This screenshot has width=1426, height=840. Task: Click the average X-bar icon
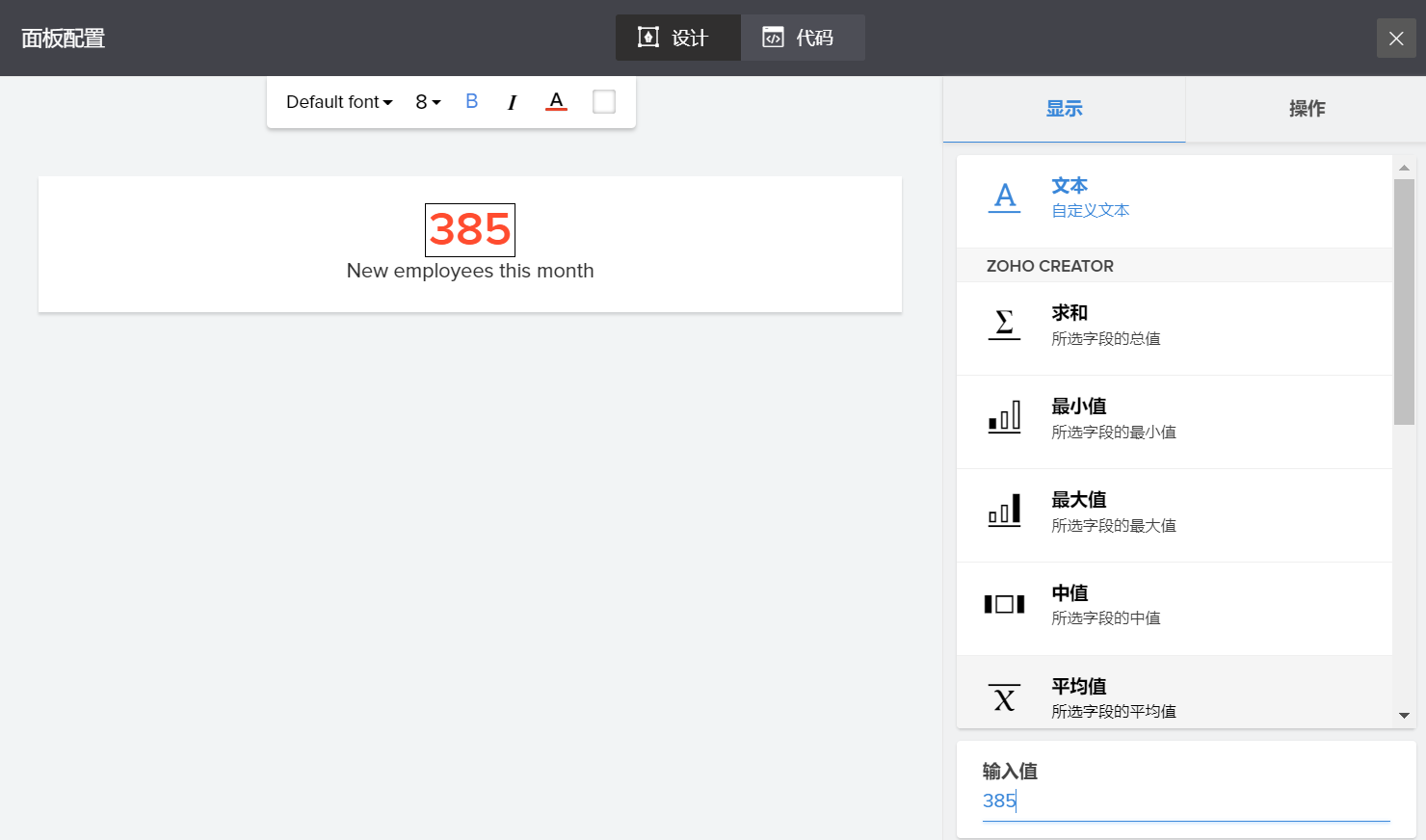click(x=1004, y=697)
